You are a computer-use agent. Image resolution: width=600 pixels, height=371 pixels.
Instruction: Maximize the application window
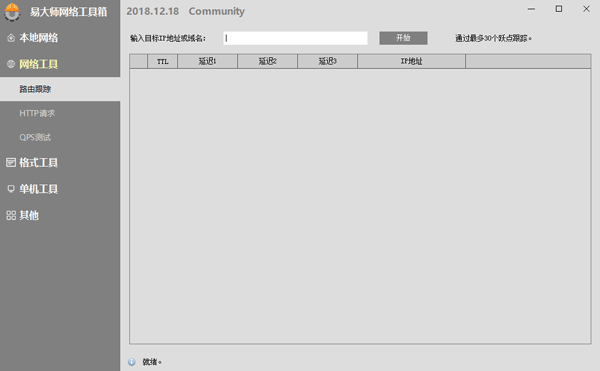[x=559, y=9]
